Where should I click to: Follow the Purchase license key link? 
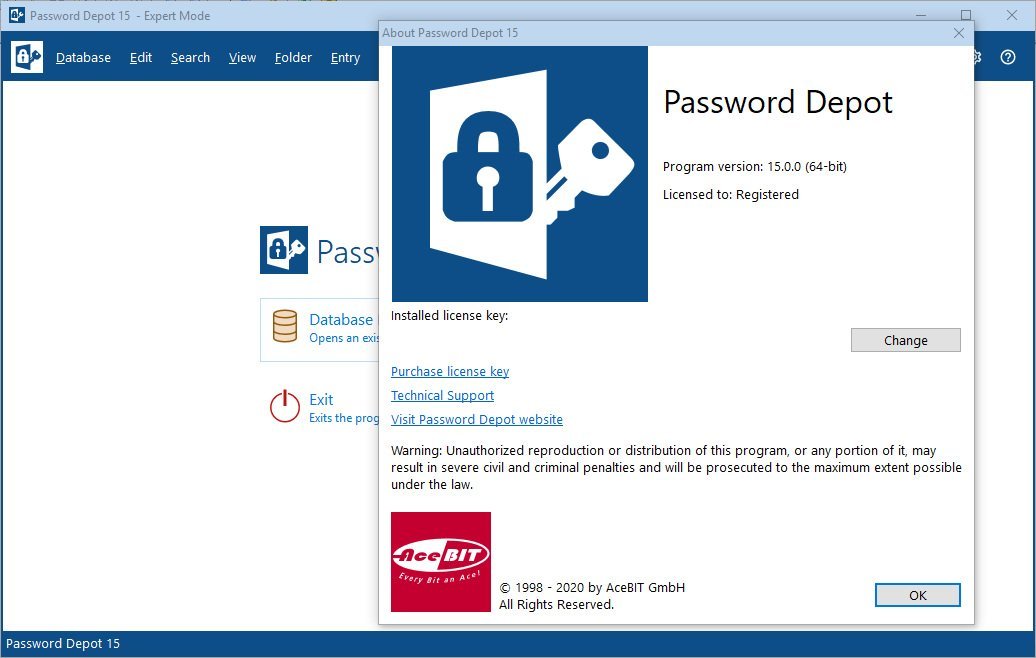[450, 371]
